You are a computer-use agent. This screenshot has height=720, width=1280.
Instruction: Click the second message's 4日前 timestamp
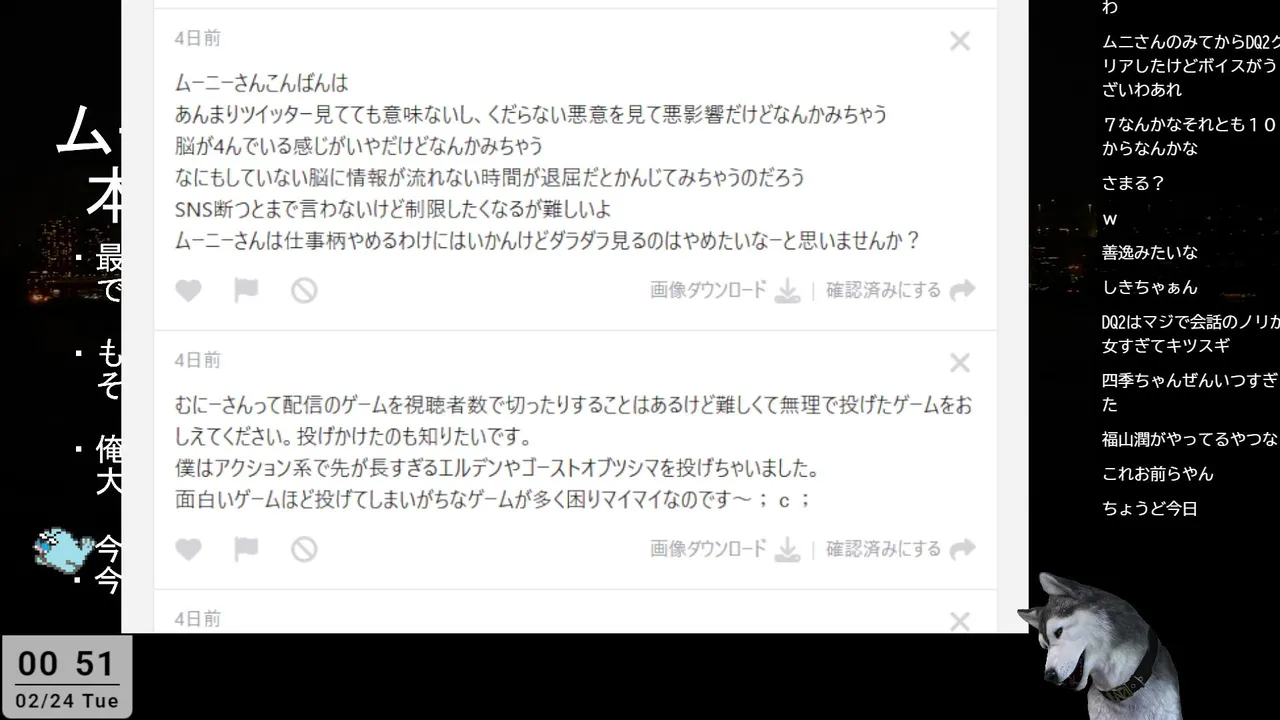coord(197,360)
